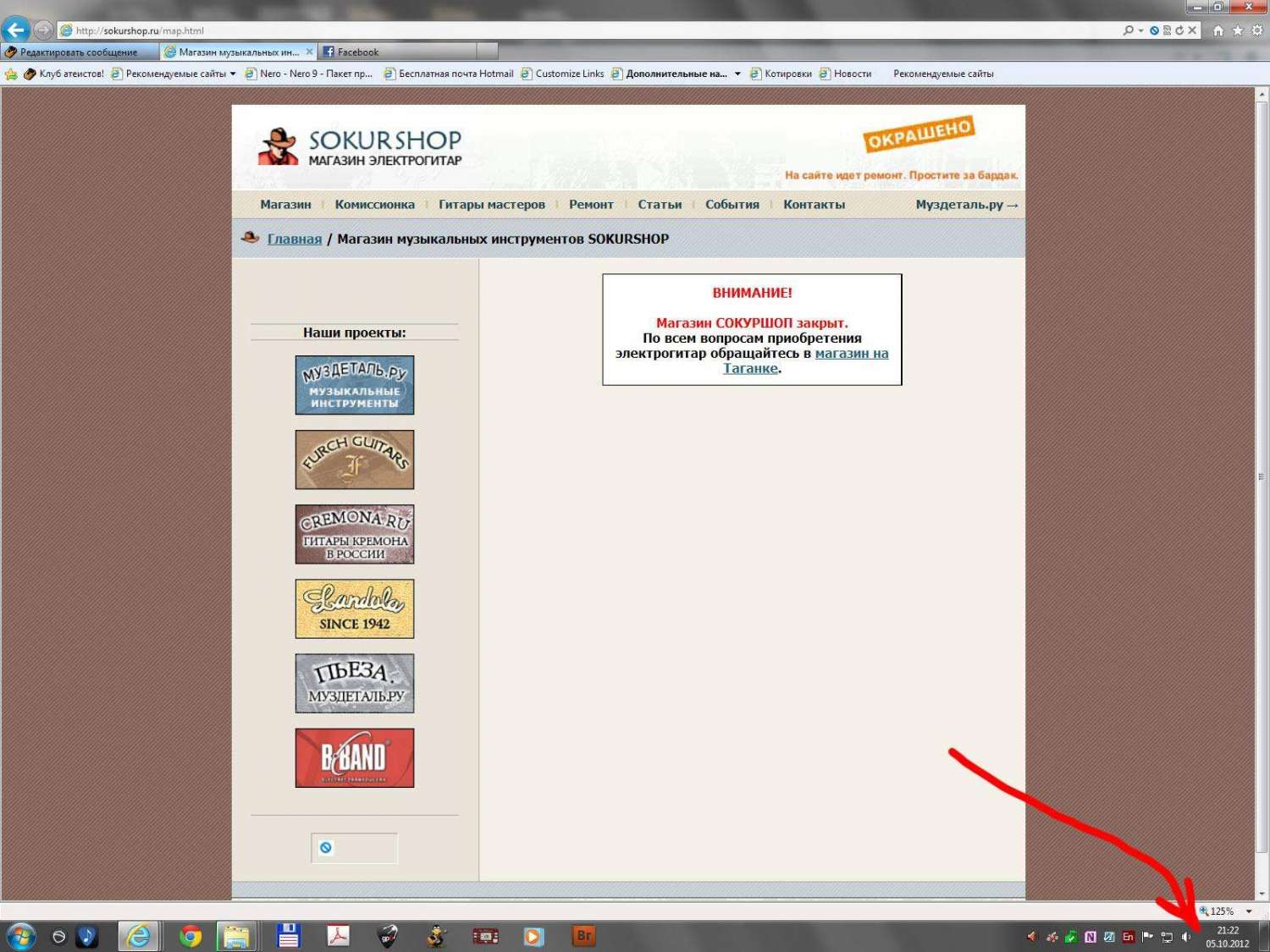The width and height of the screenshot is (1270, 952).
Task: Open the floppy disk app on taskbar
Action: click(x=289, y=936)
